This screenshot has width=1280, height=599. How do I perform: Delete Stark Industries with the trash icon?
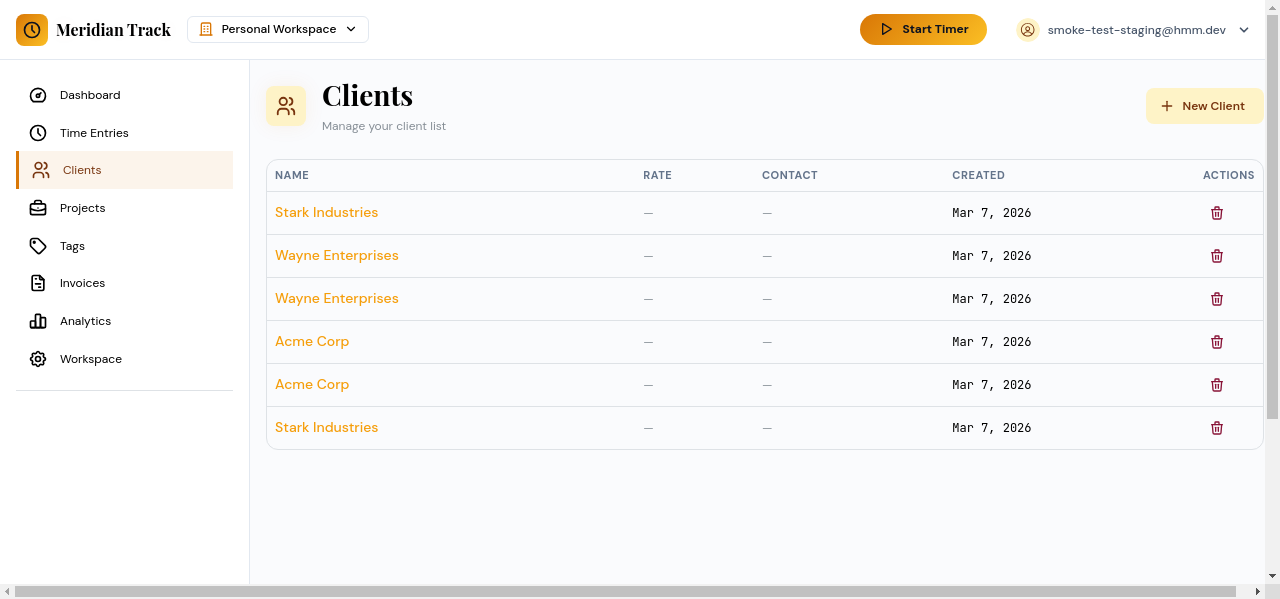(x=1217, y=212)
